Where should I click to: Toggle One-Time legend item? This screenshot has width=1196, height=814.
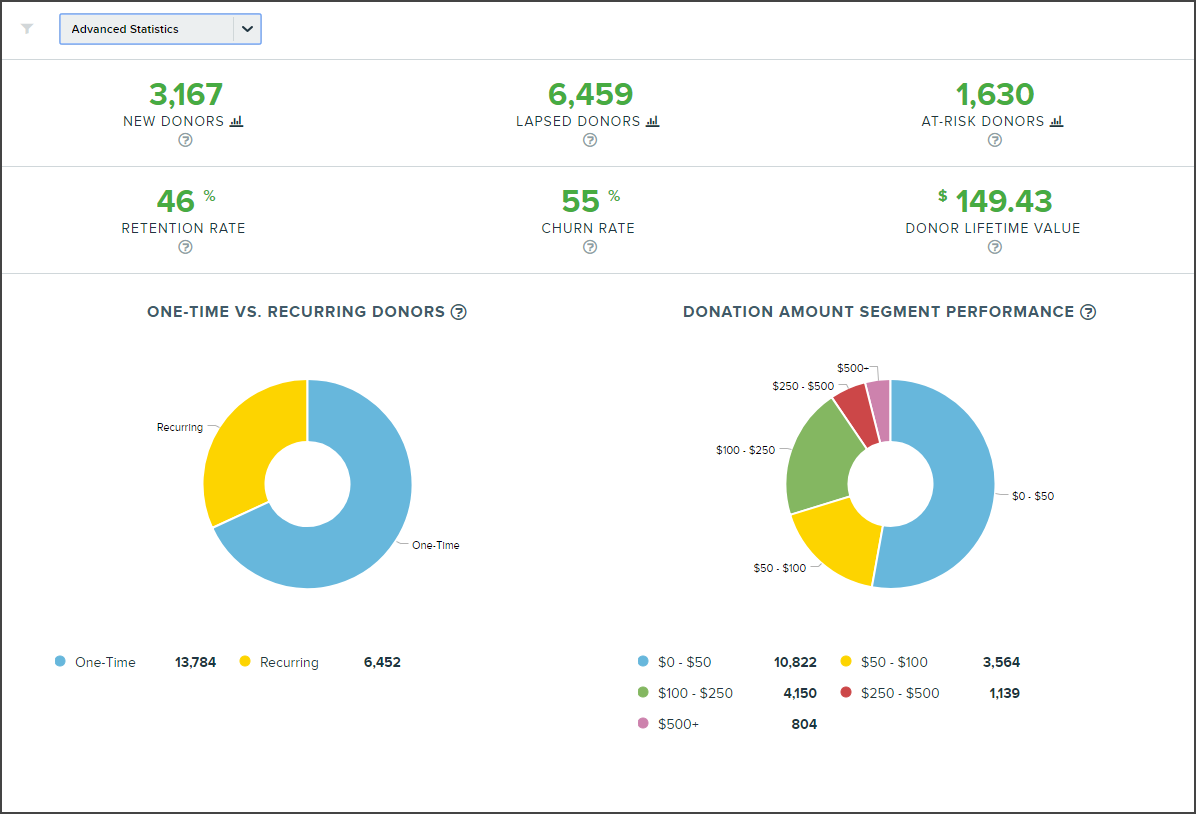pyautogui.click(x=105, y=662)
